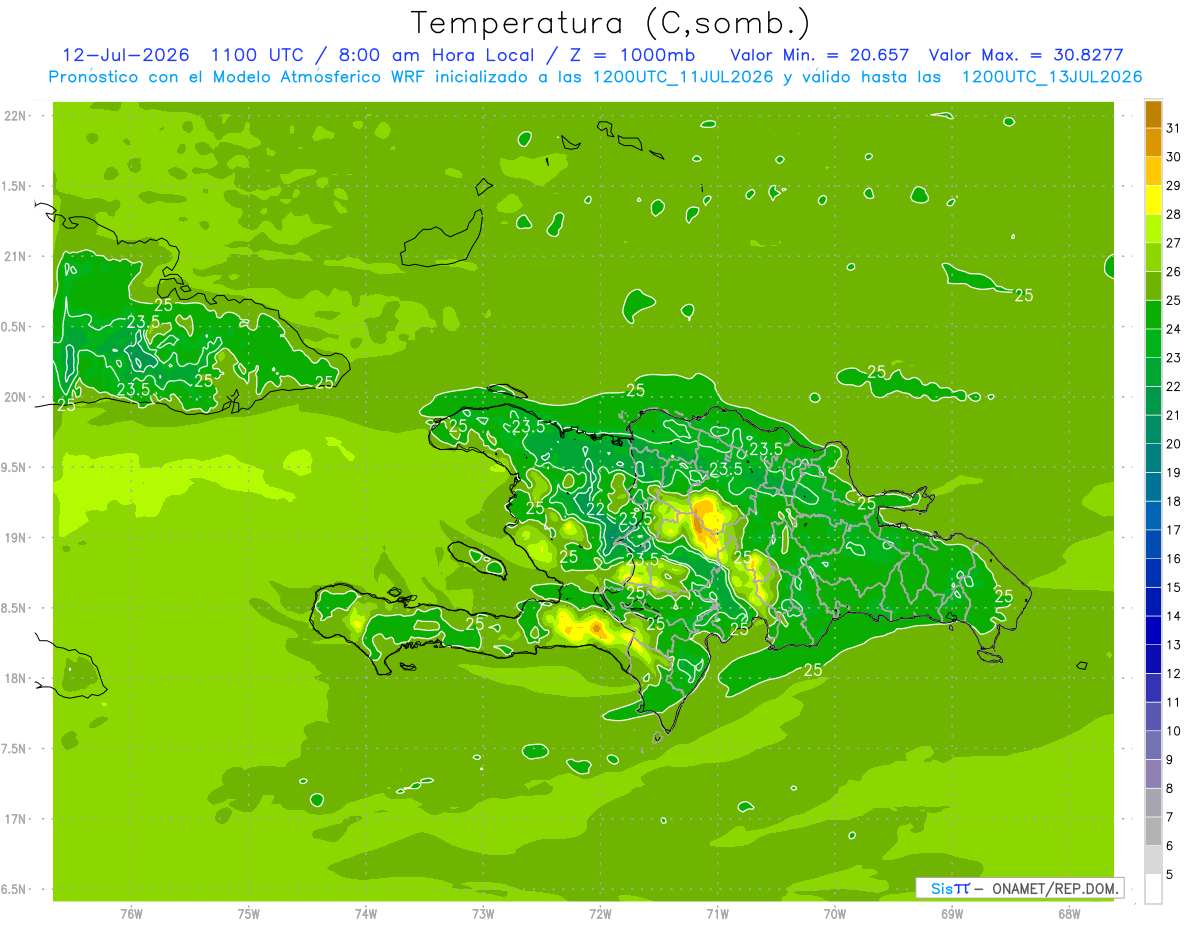Click the 69W longitude axis label

click(x=952, y=913)
